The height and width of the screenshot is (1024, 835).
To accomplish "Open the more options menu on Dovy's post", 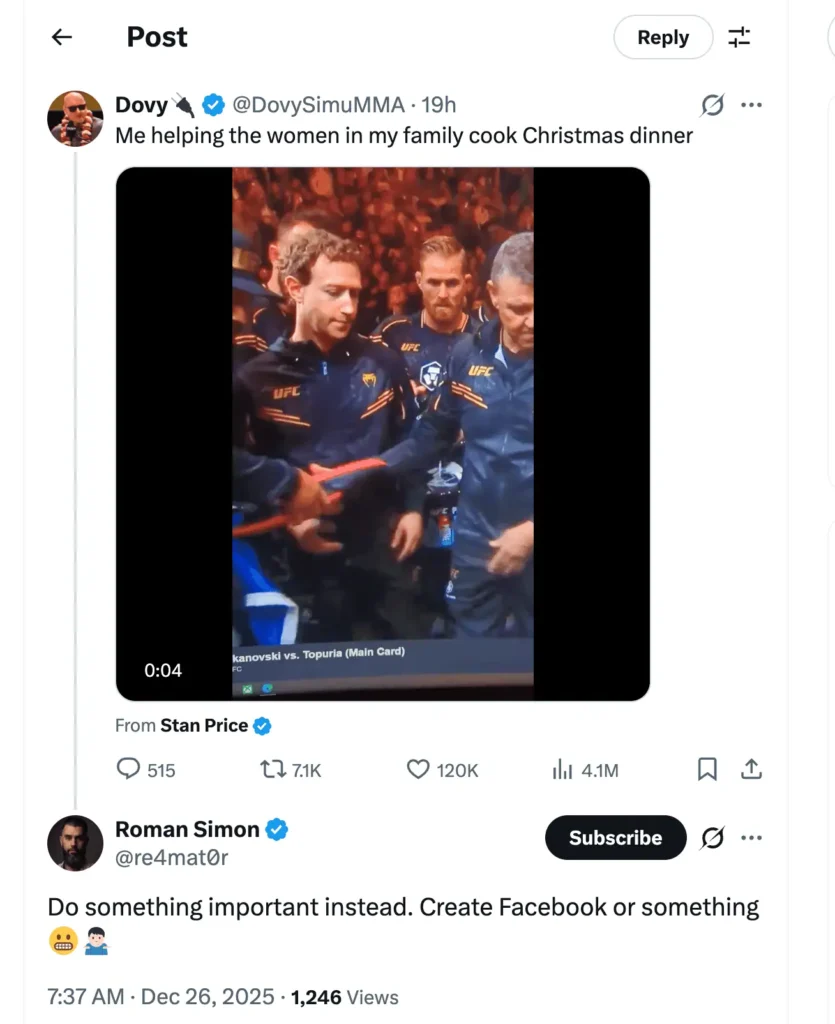I will click(752, 104).
